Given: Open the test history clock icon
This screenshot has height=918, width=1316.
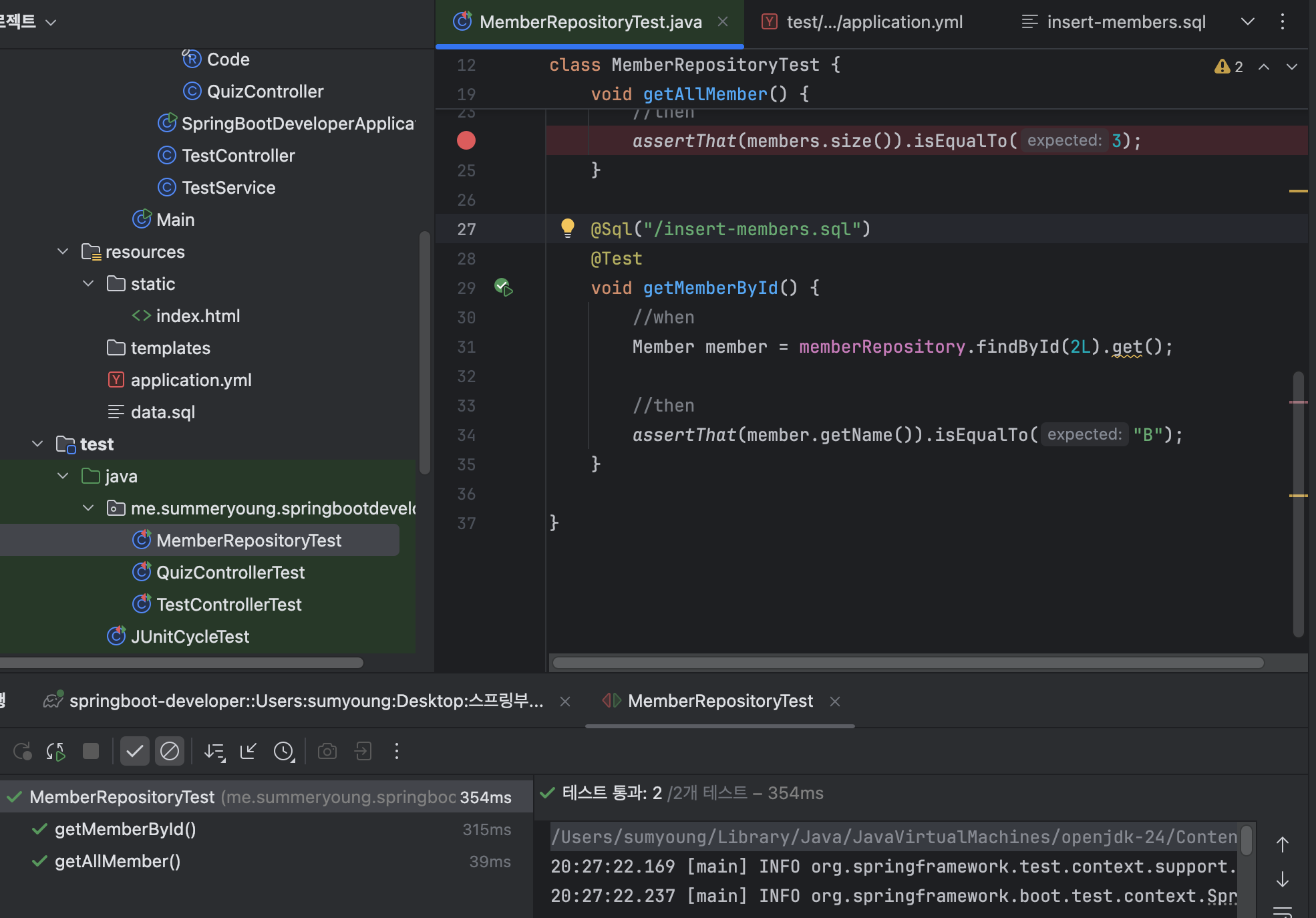Looking at the screenshot, I should (284, 752).
